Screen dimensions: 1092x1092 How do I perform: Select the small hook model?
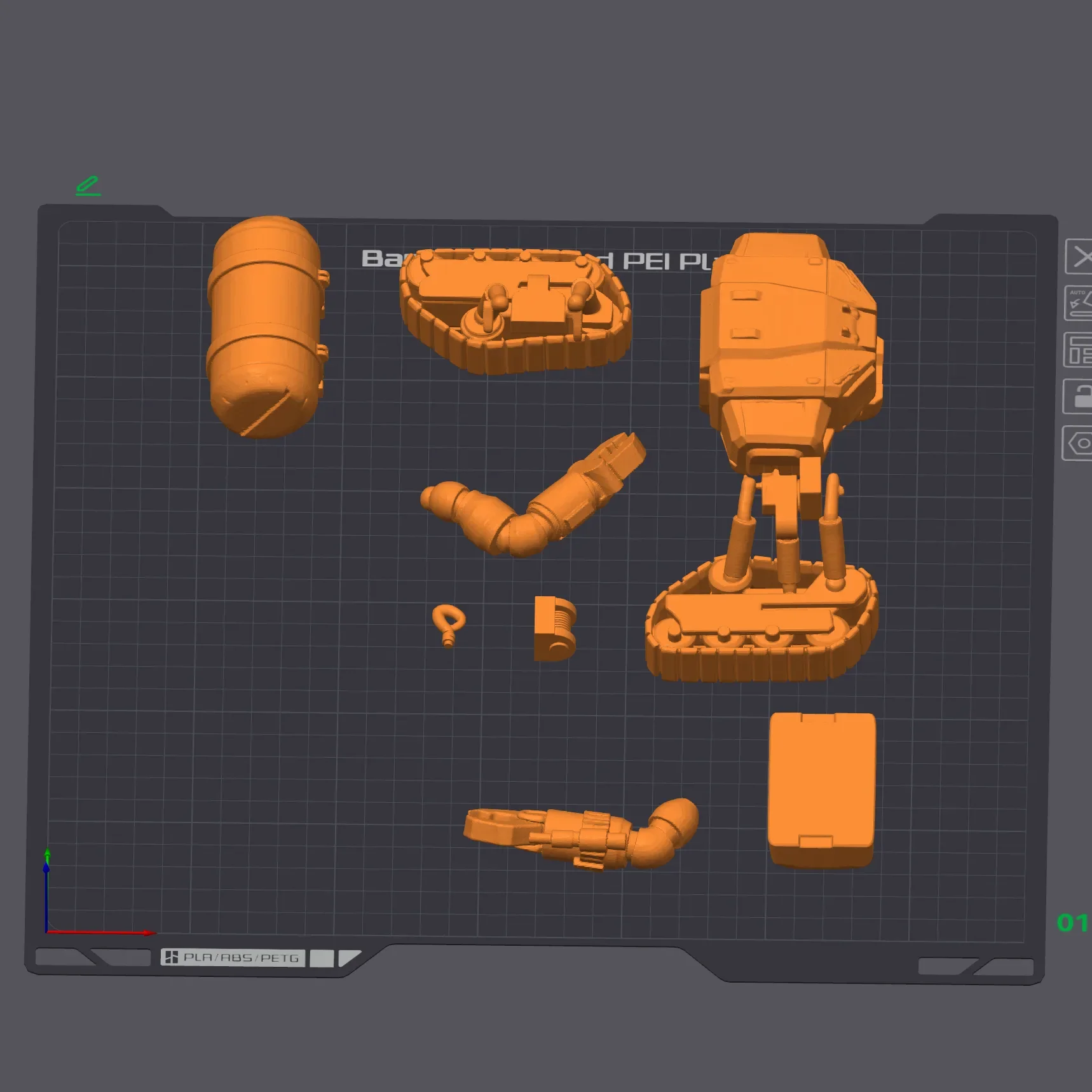tap(449, 625)
